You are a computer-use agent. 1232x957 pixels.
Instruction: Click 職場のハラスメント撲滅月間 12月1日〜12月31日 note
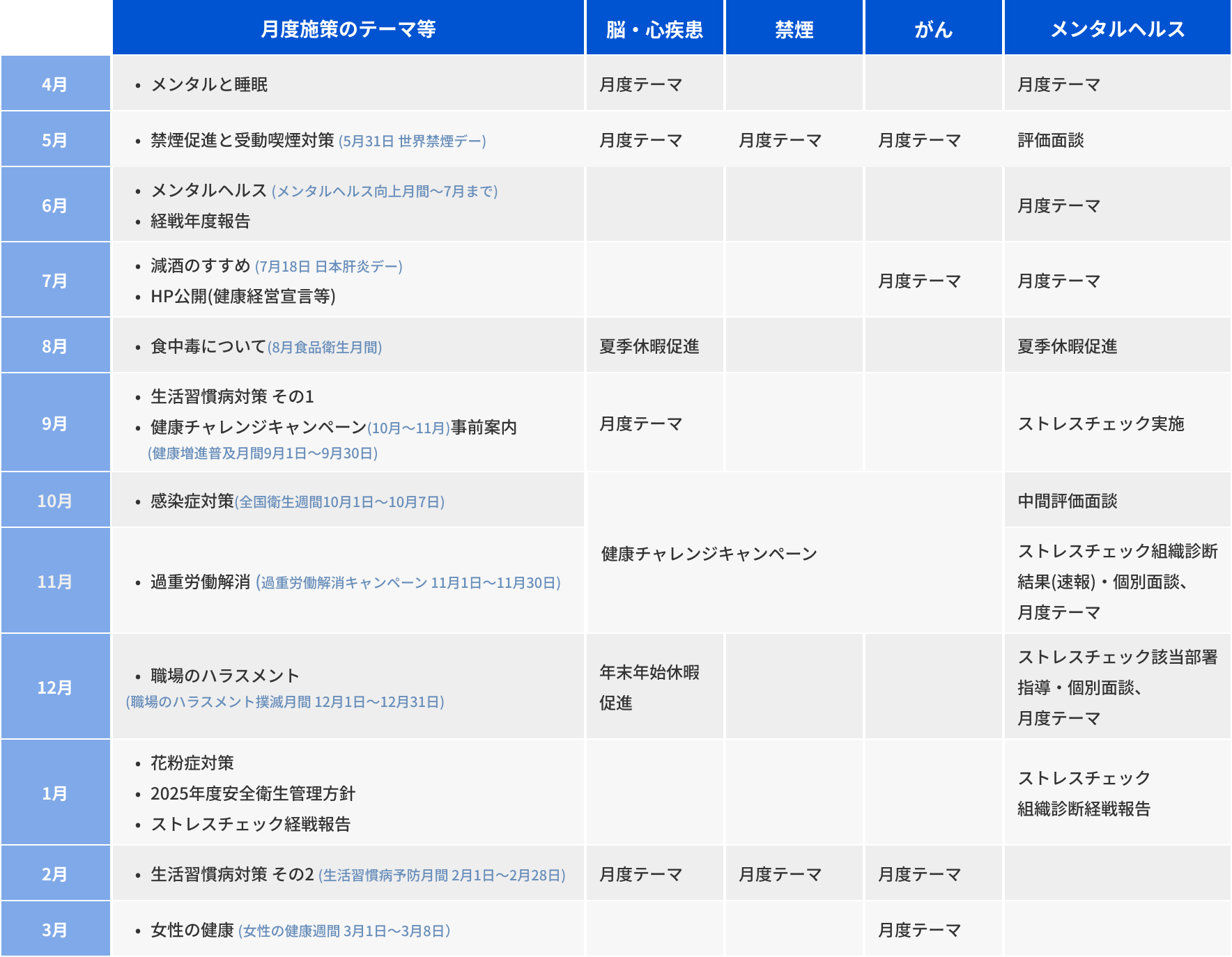point(285,701)
